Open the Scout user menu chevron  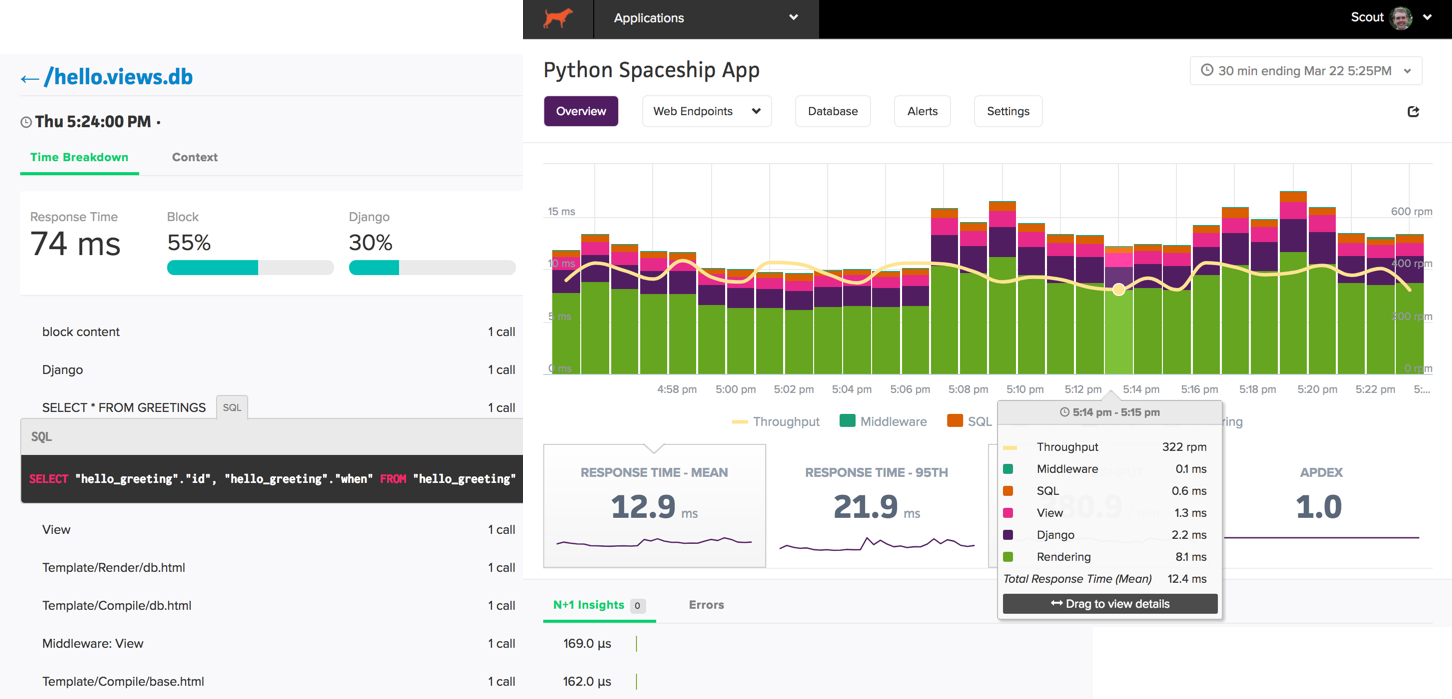(1427, 18)
